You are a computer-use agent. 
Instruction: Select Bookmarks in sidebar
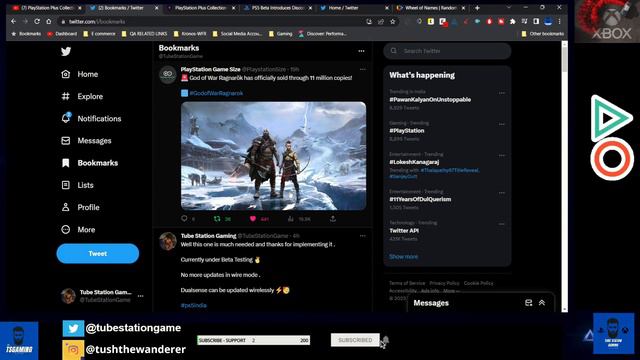[x=89, y=163]
